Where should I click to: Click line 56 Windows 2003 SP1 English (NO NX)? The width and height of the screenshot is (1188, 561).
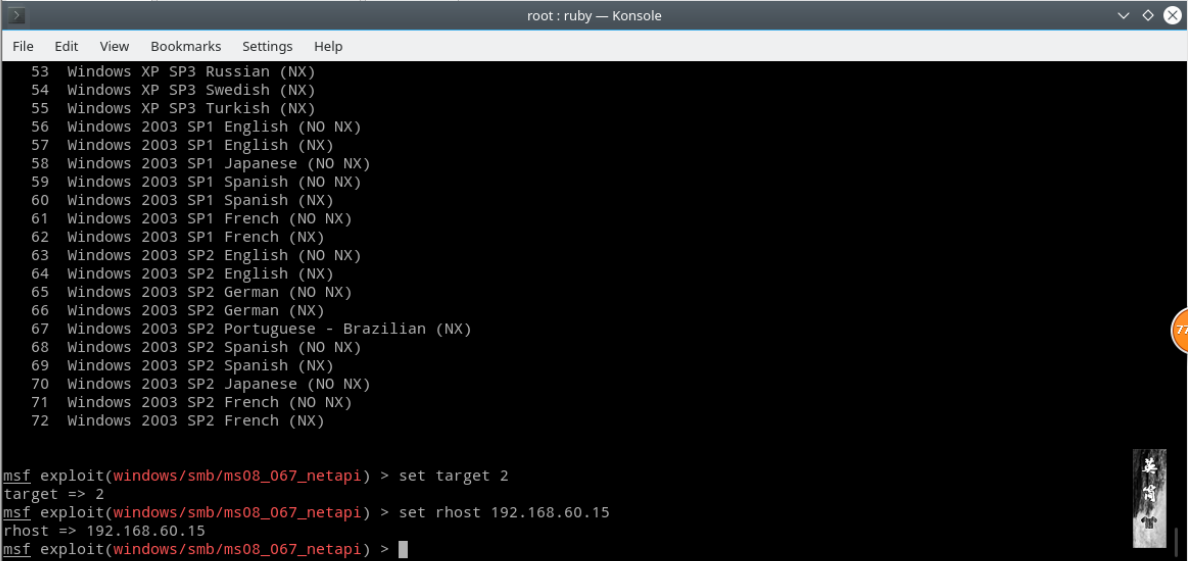coord(196,127)
